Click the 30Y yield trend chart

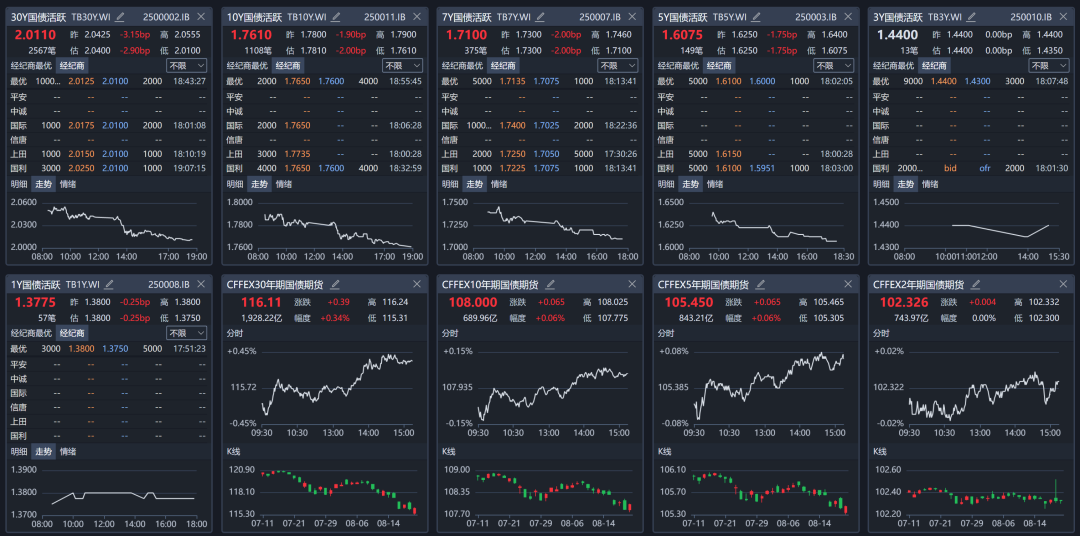pos(109,228)
